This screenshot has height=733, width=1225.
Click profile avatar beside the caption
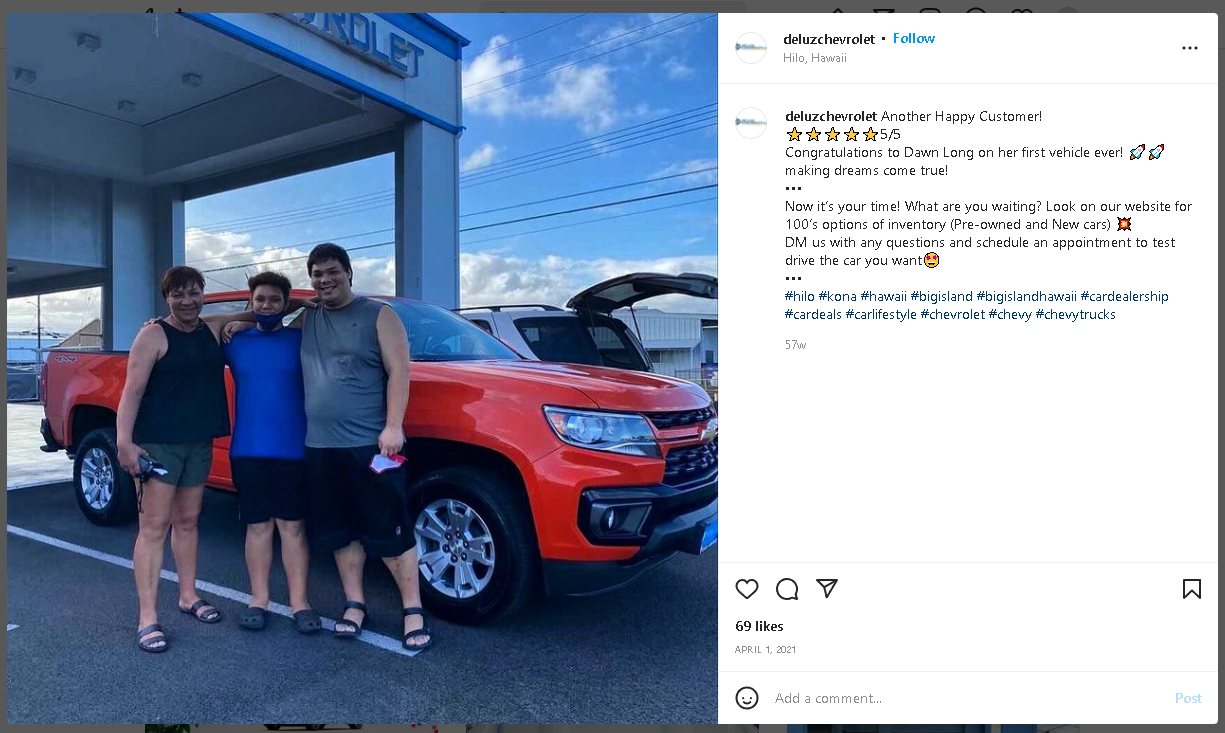[x=751, y=123]
